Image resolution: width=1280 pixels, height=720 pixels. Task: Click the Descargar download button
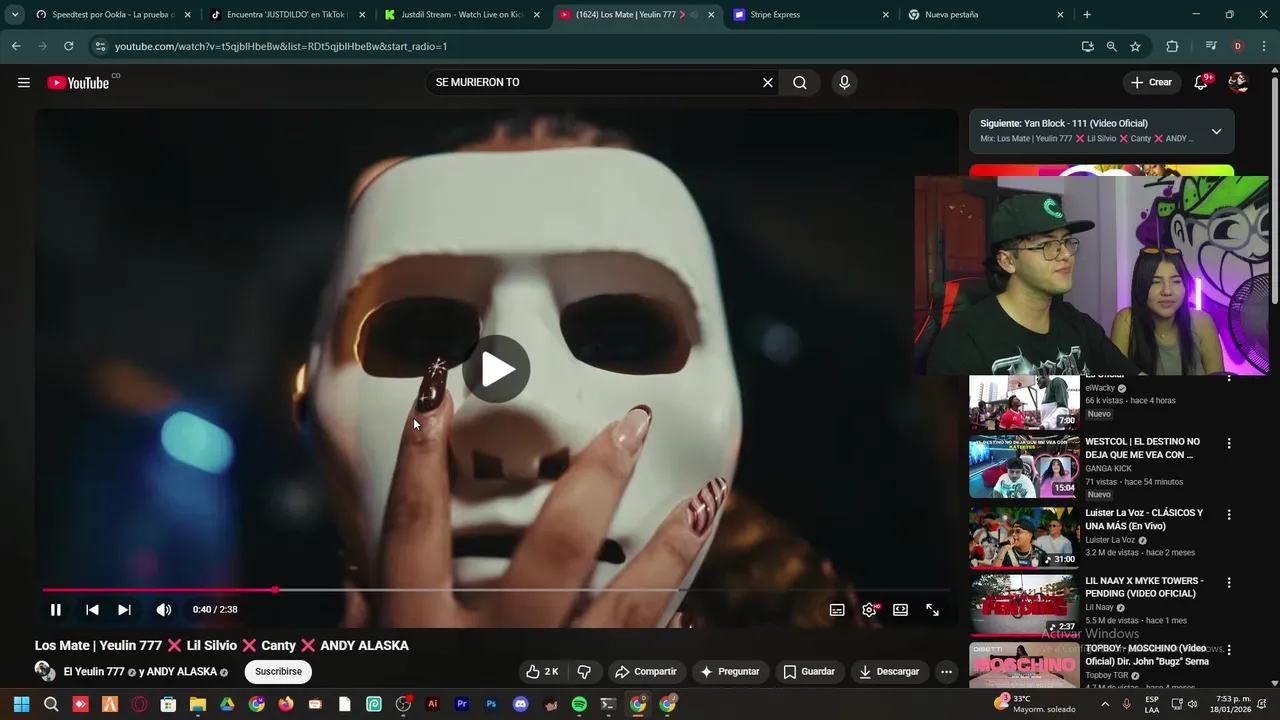pos(889,672)
